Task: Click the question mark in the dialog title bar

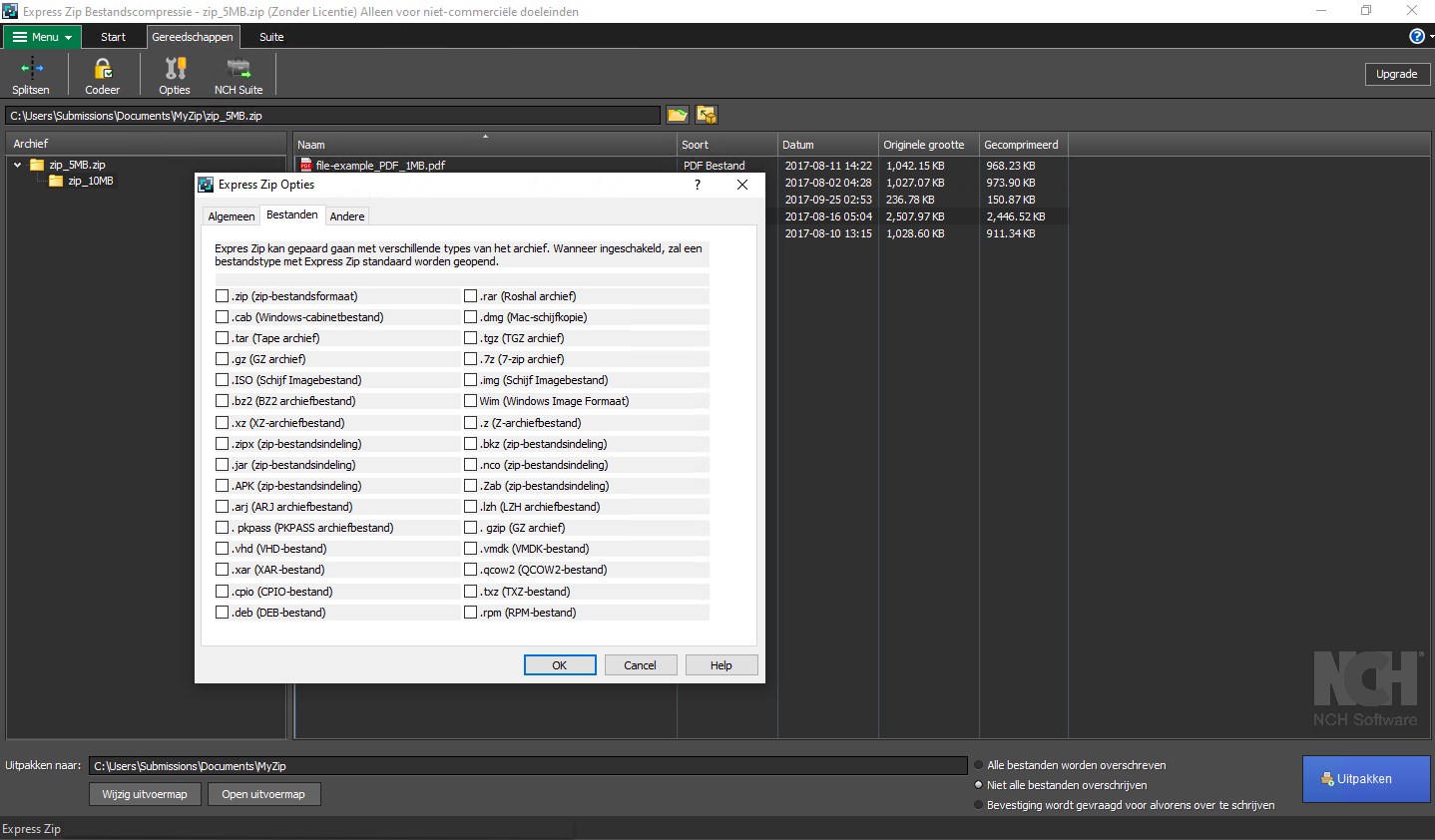Action: coord(698,185)
